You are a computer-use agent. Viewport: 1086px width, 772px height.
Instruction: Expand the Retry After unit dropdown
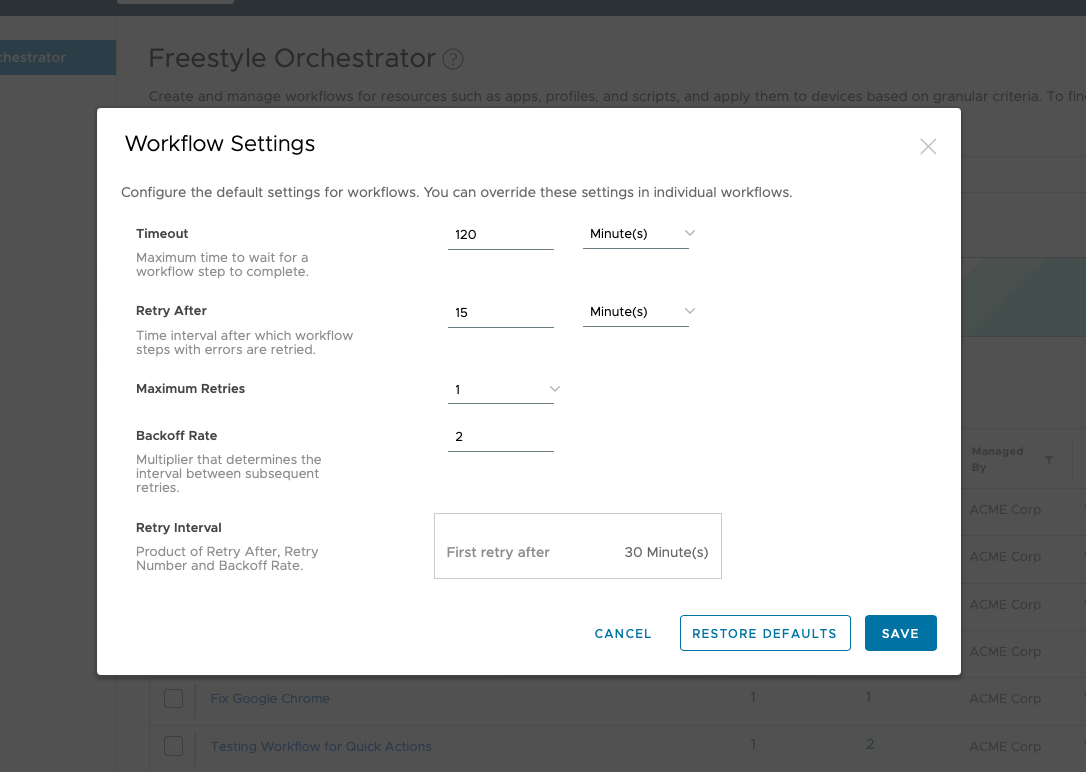pyautogui.click(x=637, y=312)
